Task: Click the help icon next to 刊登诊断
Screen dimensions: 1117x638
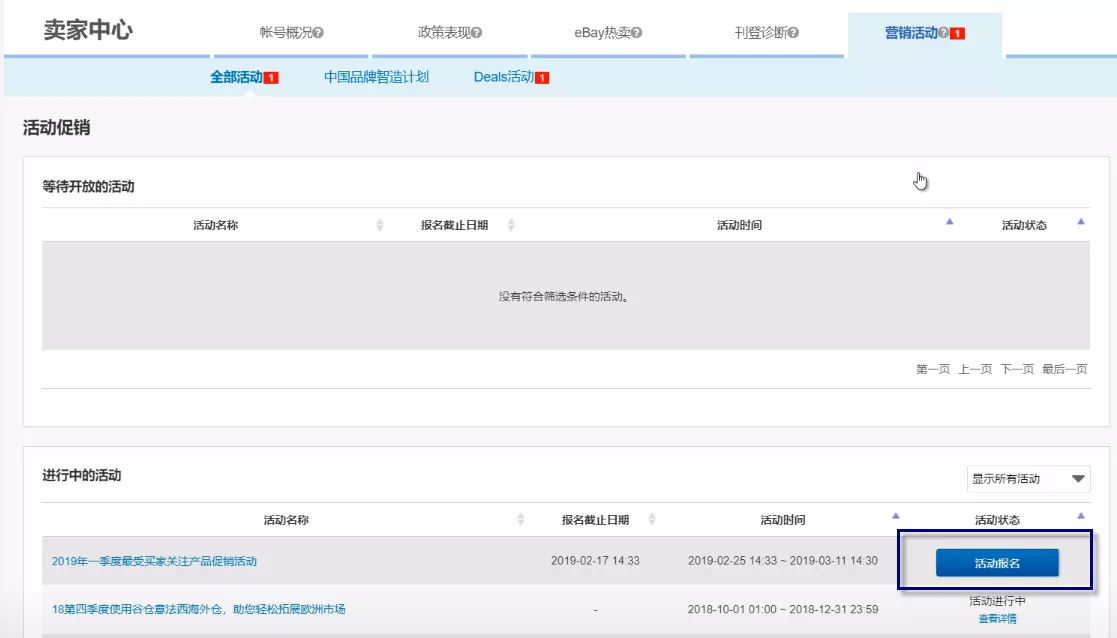Action: coord(792,31)
